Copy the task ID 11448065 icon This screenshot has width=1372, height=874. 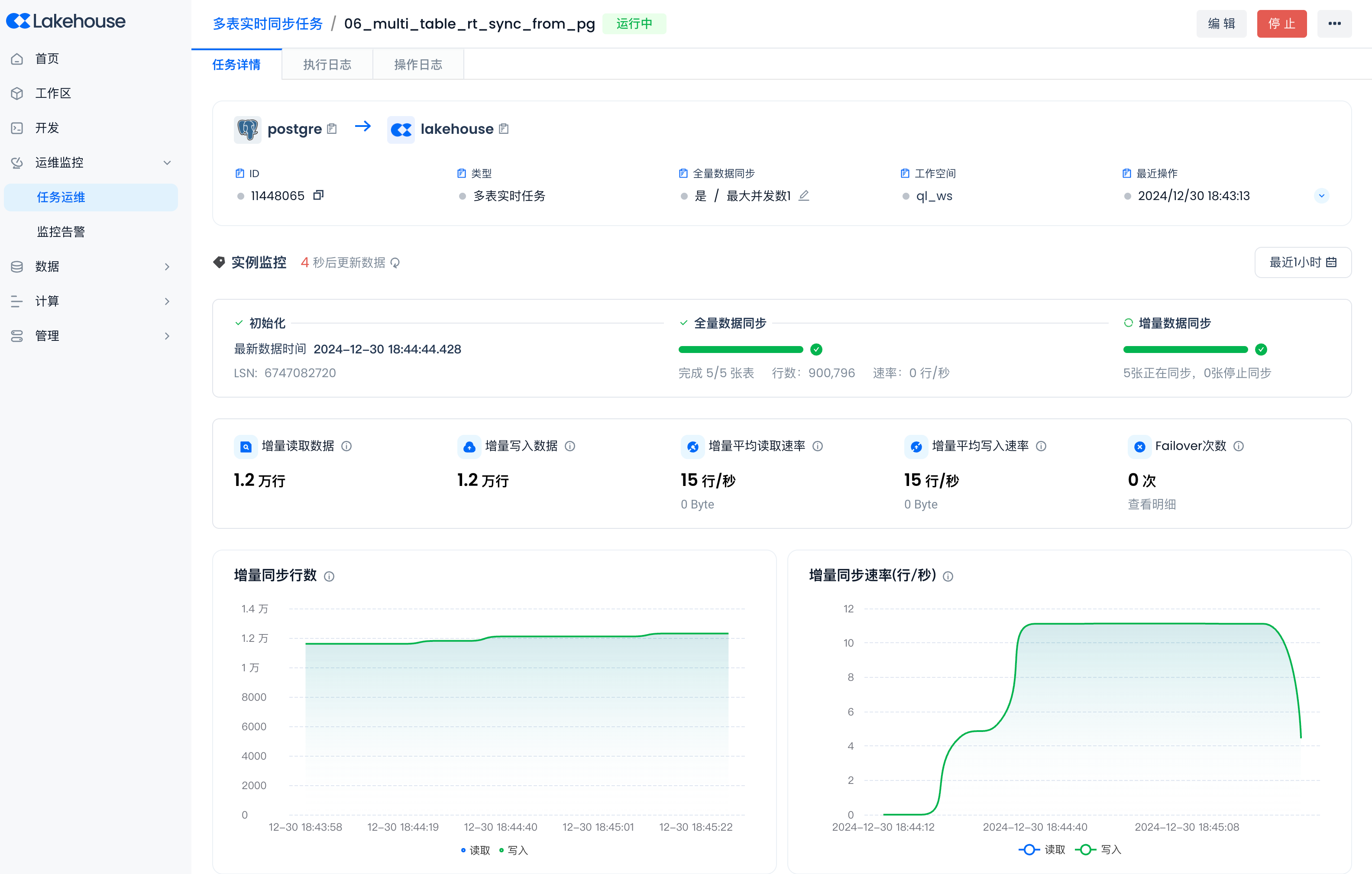coord(318,195)
